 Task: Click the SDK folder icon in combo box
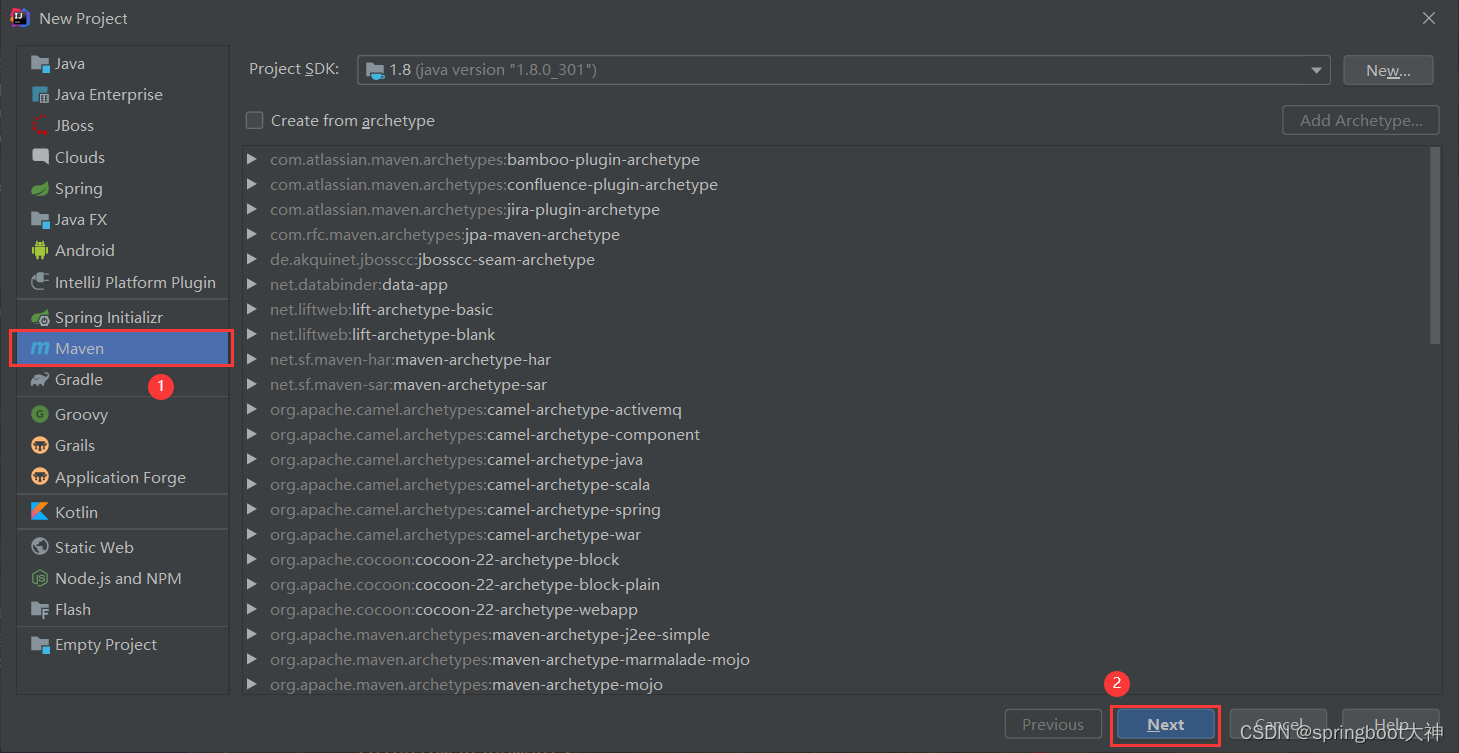[x=375, y=70]
